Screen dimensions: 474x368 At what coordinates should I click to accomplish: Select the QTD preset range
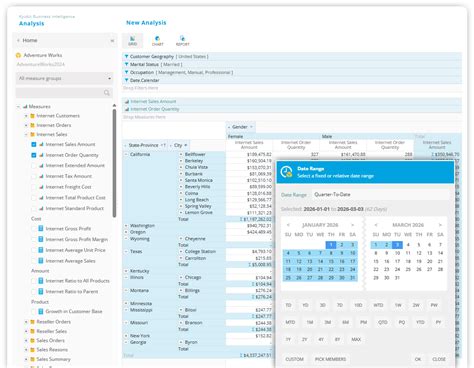(x=383, y=322)
